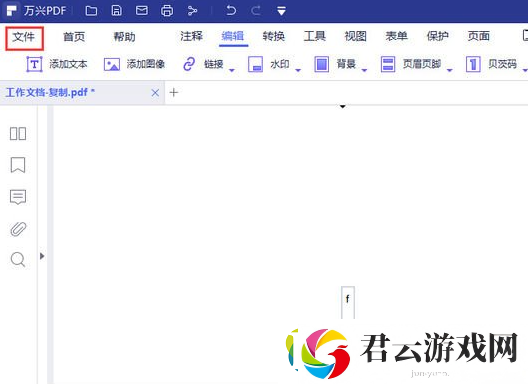Click the 背景 background icon

[322, 64]
